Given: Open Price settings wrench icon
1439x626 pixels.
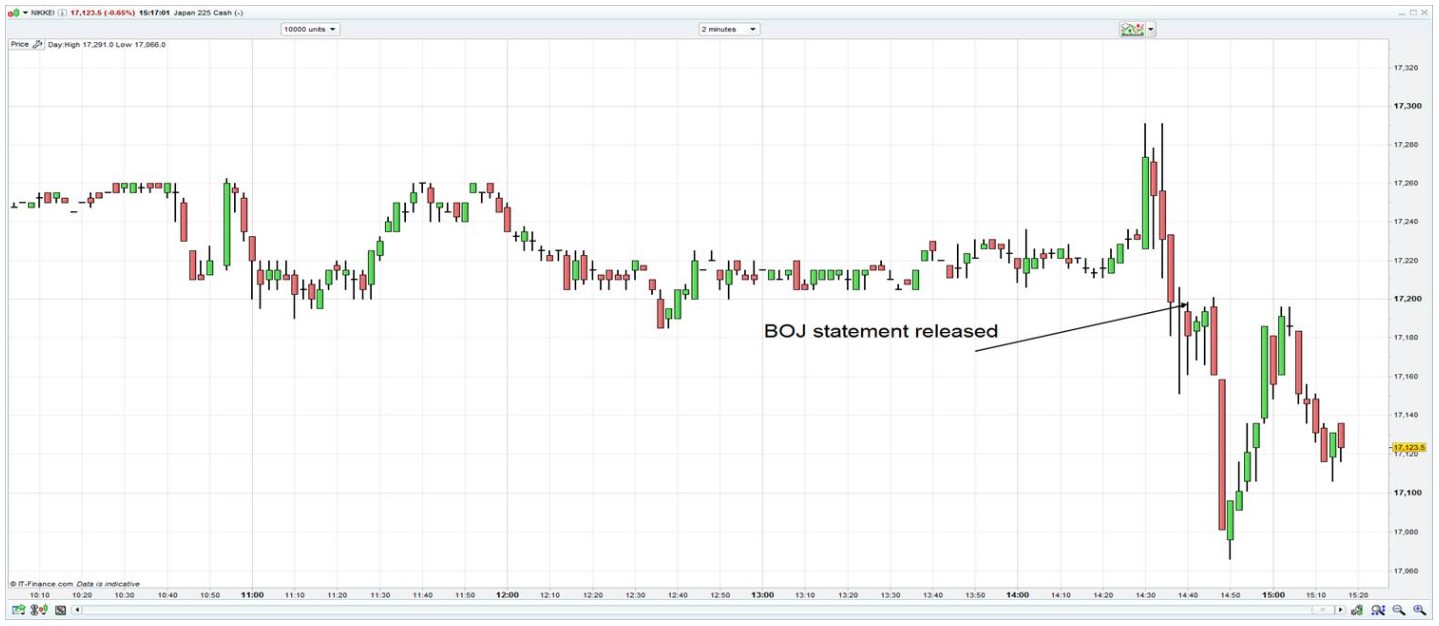Looking at the screenshot, I should (x=37, y=44).
